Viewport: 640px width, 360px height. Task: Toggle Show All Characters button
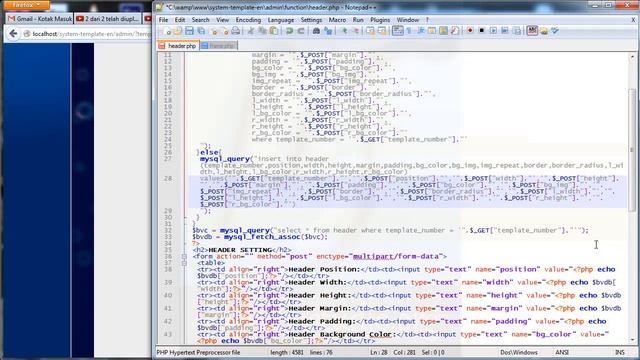pos(409,31)
